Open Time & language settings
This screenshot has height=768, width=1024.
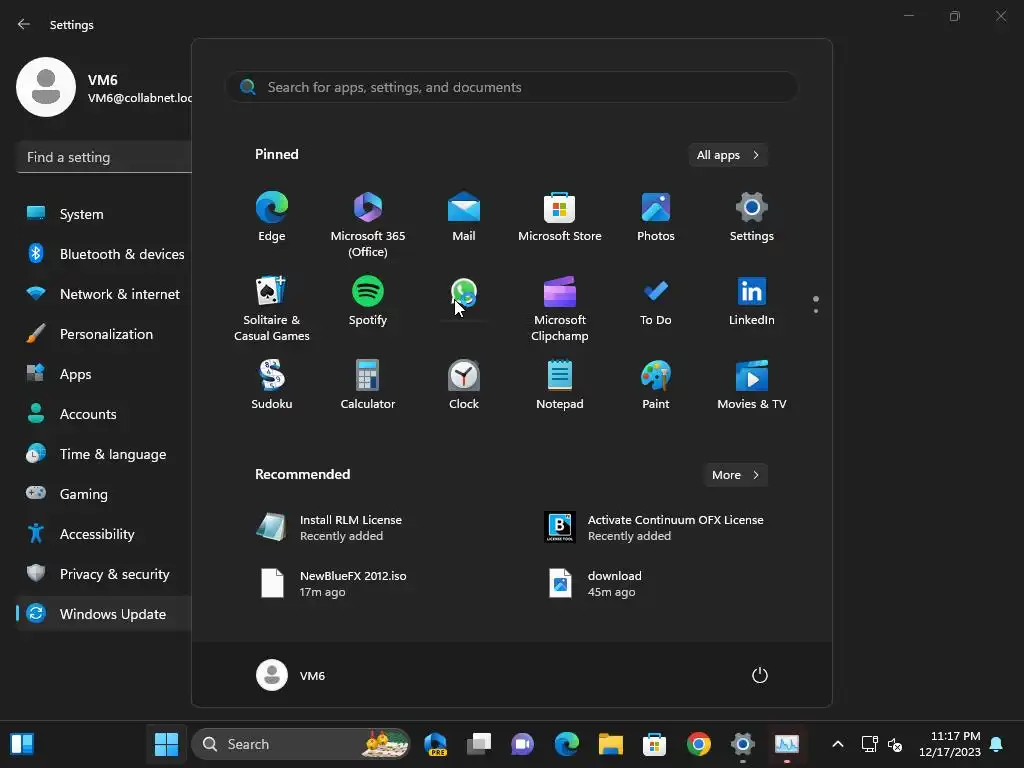point(104,454)
